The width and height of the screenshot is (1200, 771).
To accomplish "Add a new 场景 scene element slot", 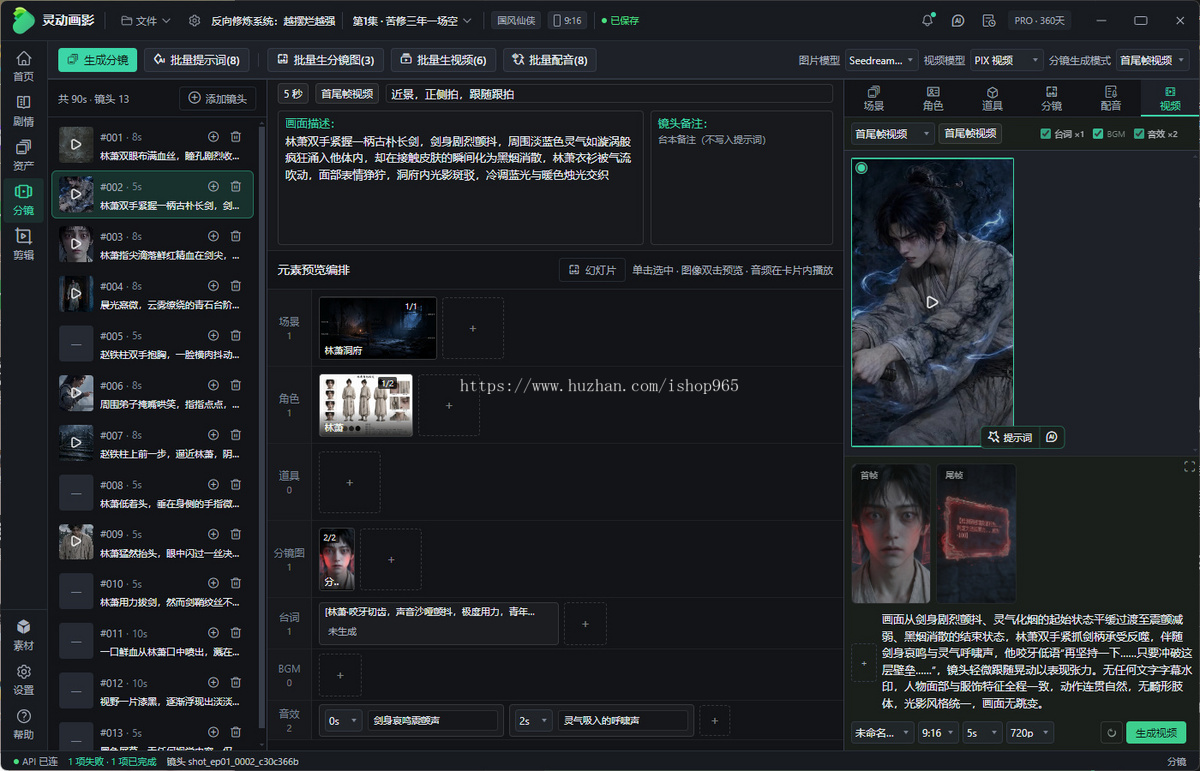I will click(473, 328).
